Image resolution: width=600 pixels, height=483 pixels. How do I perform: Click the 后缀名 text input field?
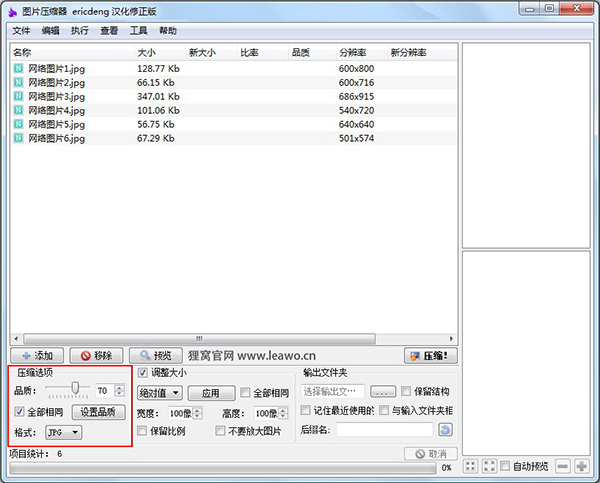(x=385, y=430)
